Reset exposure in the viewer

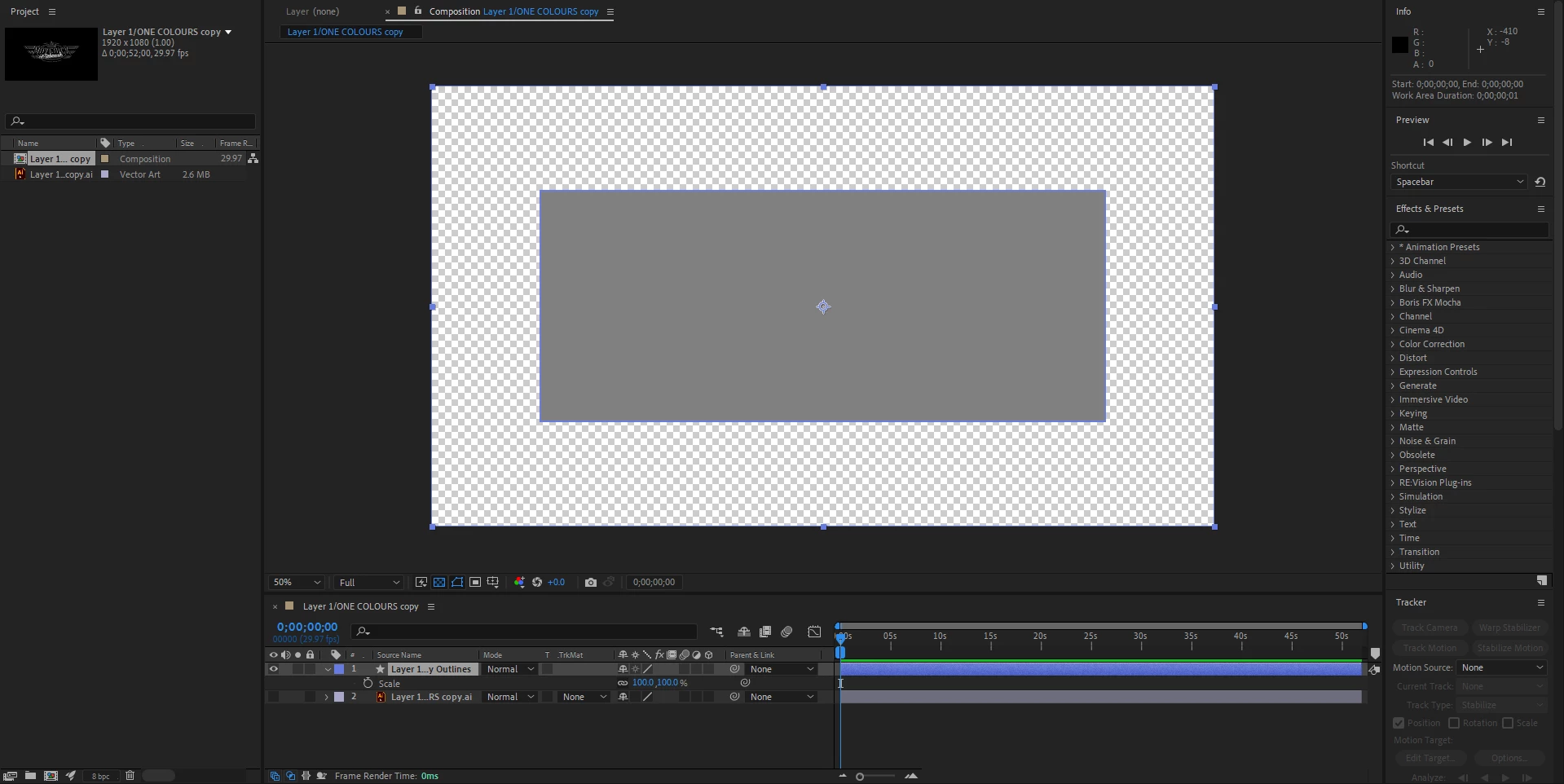(x=537, y=582)
